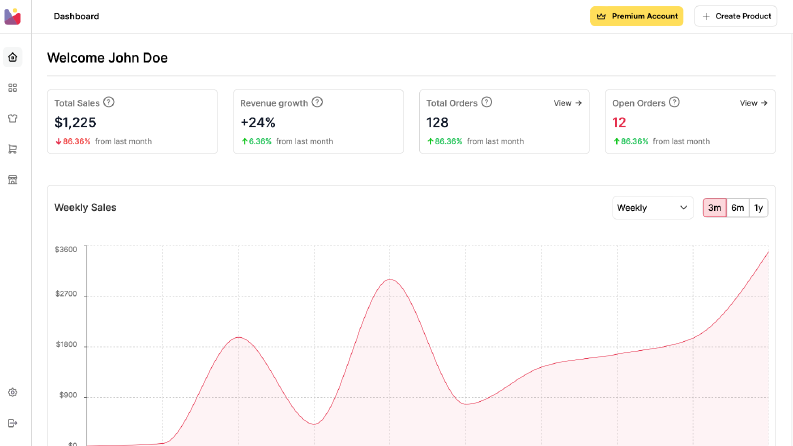
Task: Click the 128 total orders value
Action: 437,122
